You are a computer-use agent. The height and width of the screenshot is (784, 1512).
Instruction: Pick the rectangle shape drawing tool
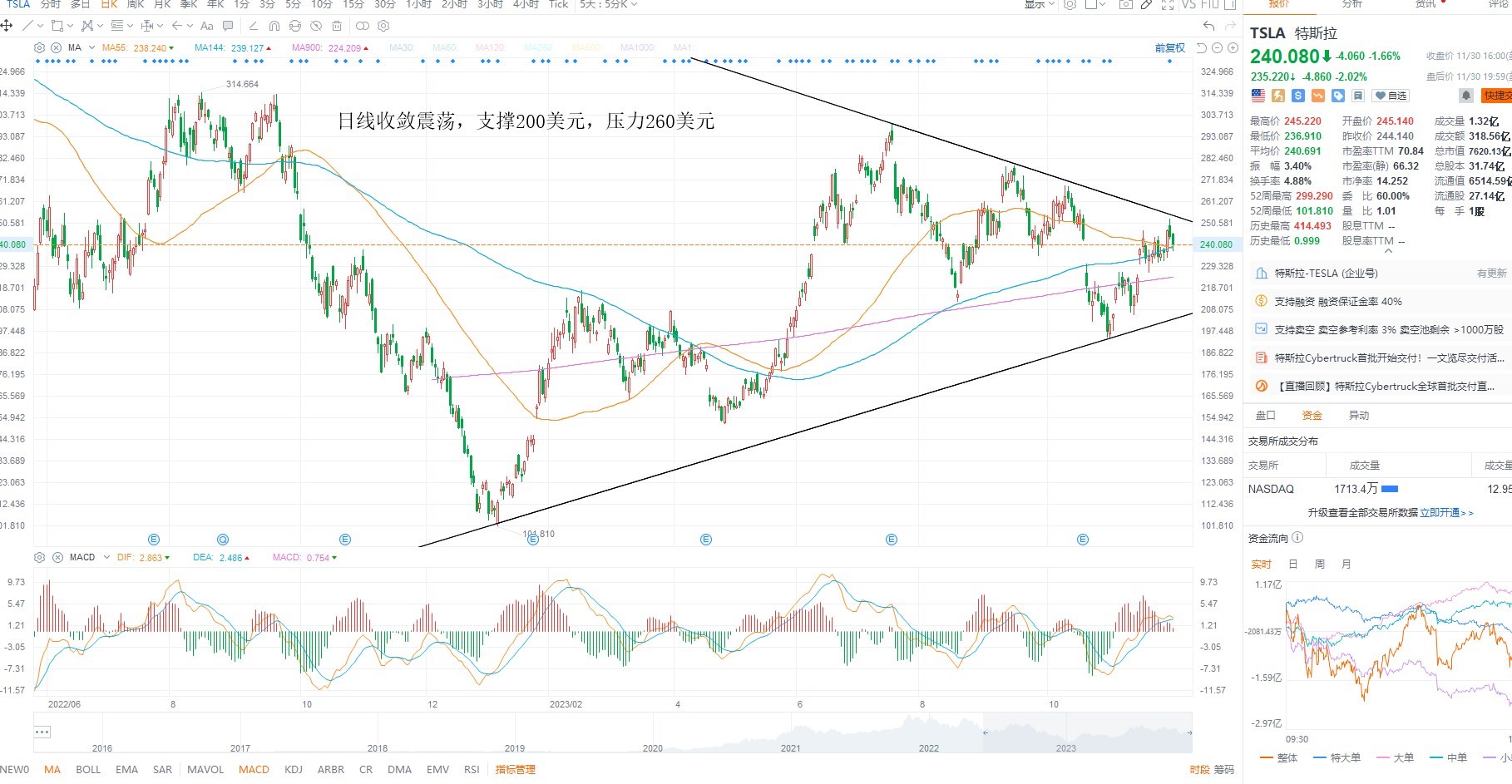(x=57, y=26)
